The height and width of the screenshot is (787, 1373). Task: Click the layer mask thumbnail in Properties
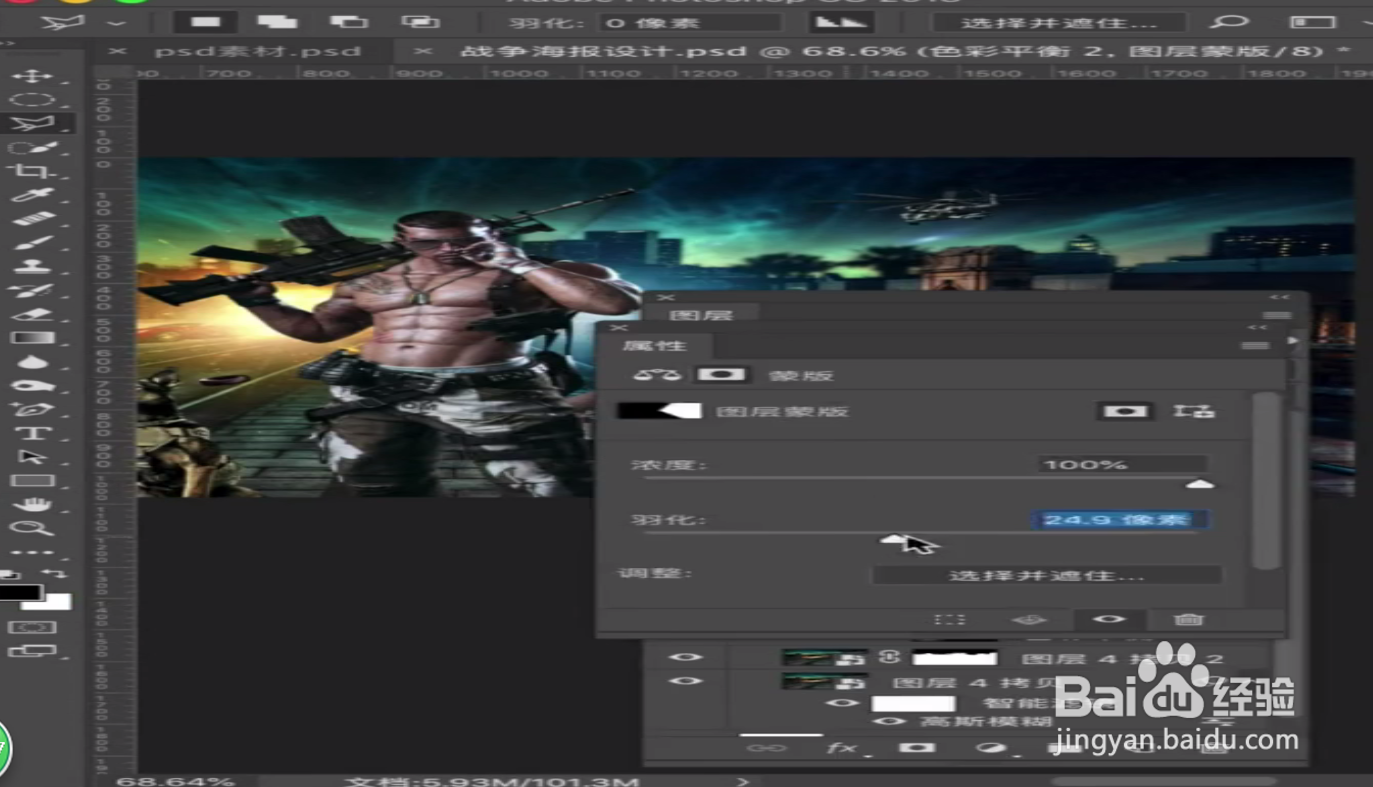click(659, 411)
